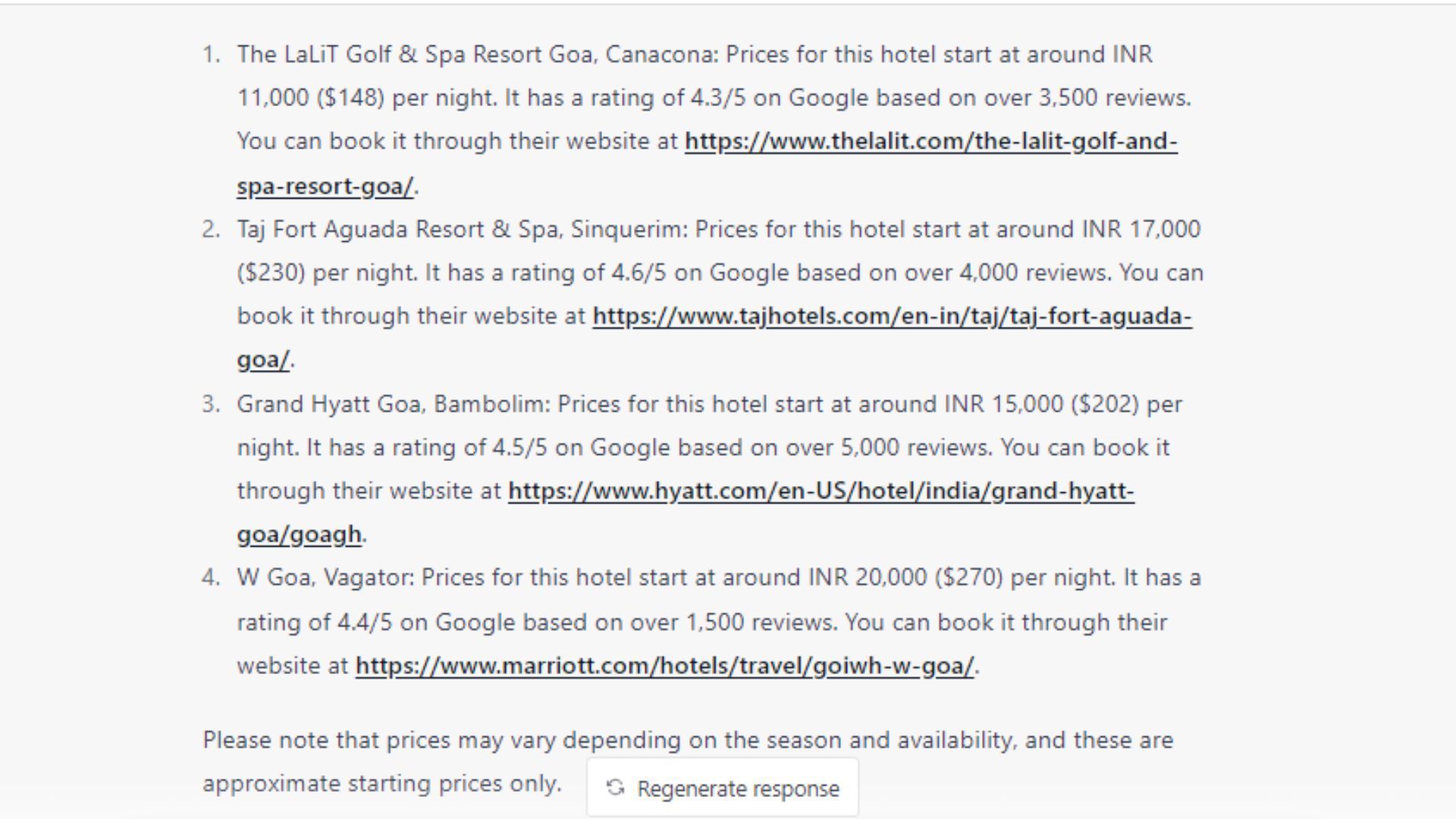1456x819 pixels.
Task: Click the circular arrow regenerate icon
Action: [616, 789]
